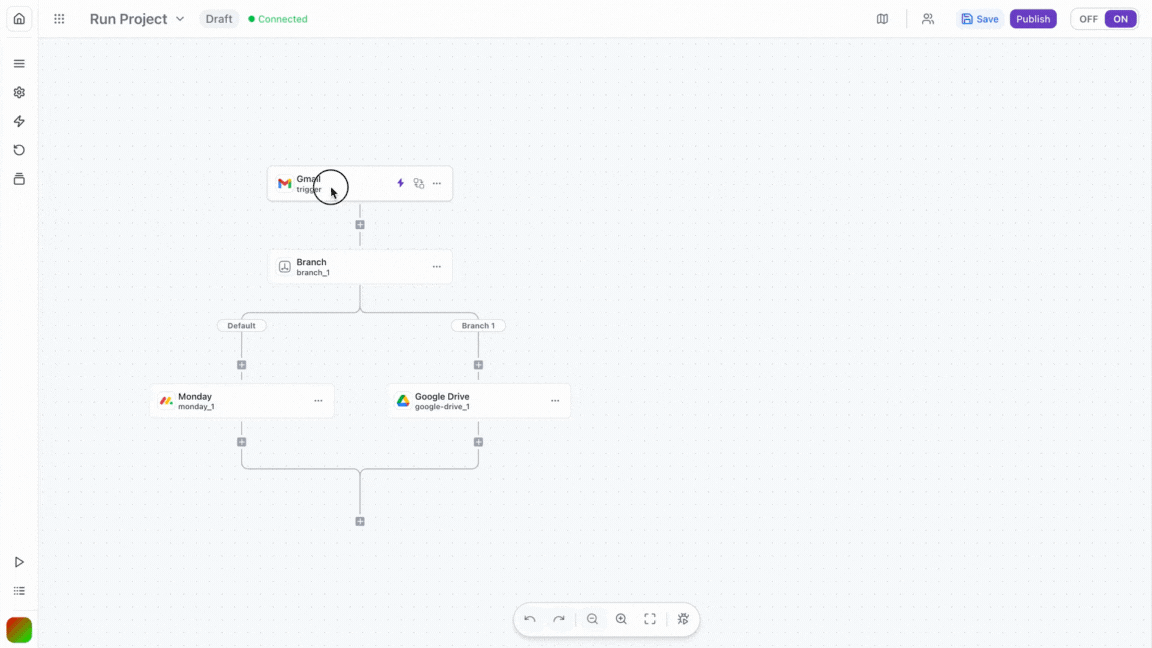This screenshot has height=648, width=1152.
Task: Open the run history icon in sidebar
Action: coord(19,150)
